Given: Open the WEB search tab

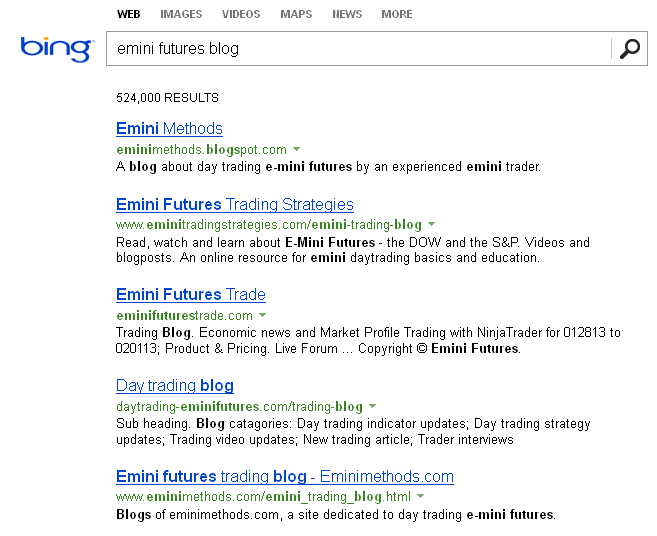Looking at the screenshot, I should [x=129, y=14].
